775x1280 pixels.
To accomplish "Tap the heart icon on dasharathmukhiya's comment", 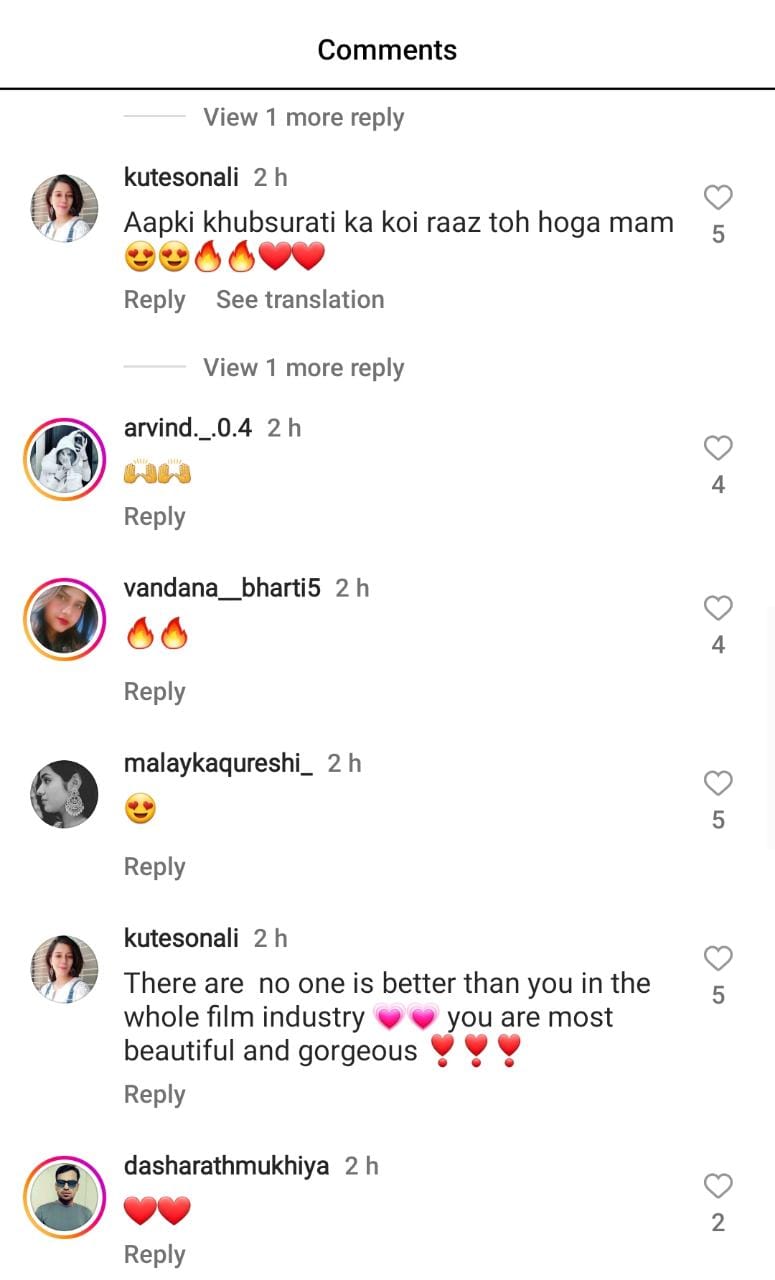I will pyautogui.click(x=717, y=1185).
